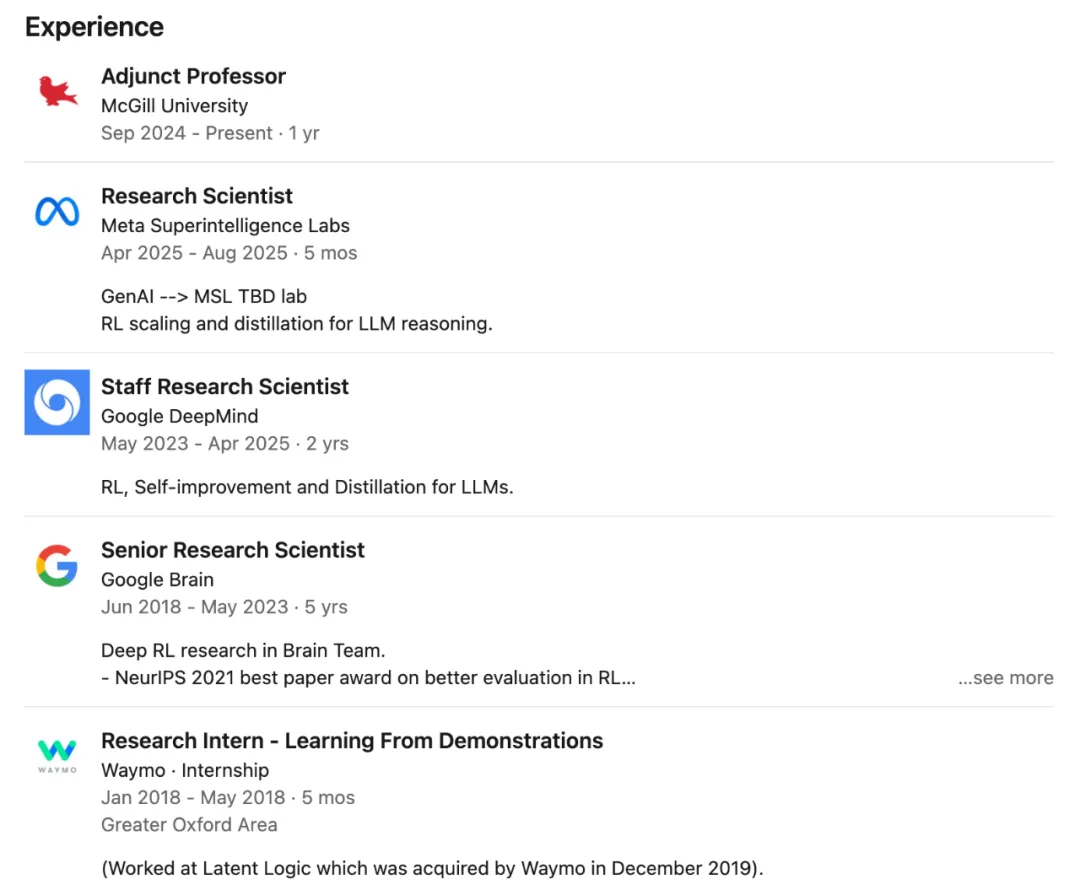The image size is (1080, 890).
Task: Open the Adjunct Professor job title
Action: (193, 76)
